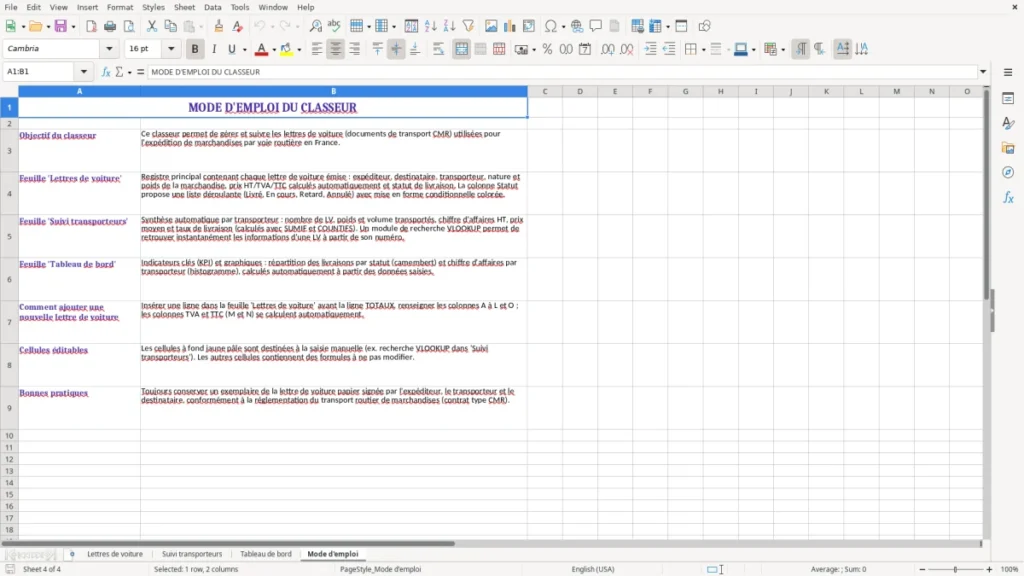Click the Print icon
The width and height of the screenshot is (1024, 576).
(110, 26)
